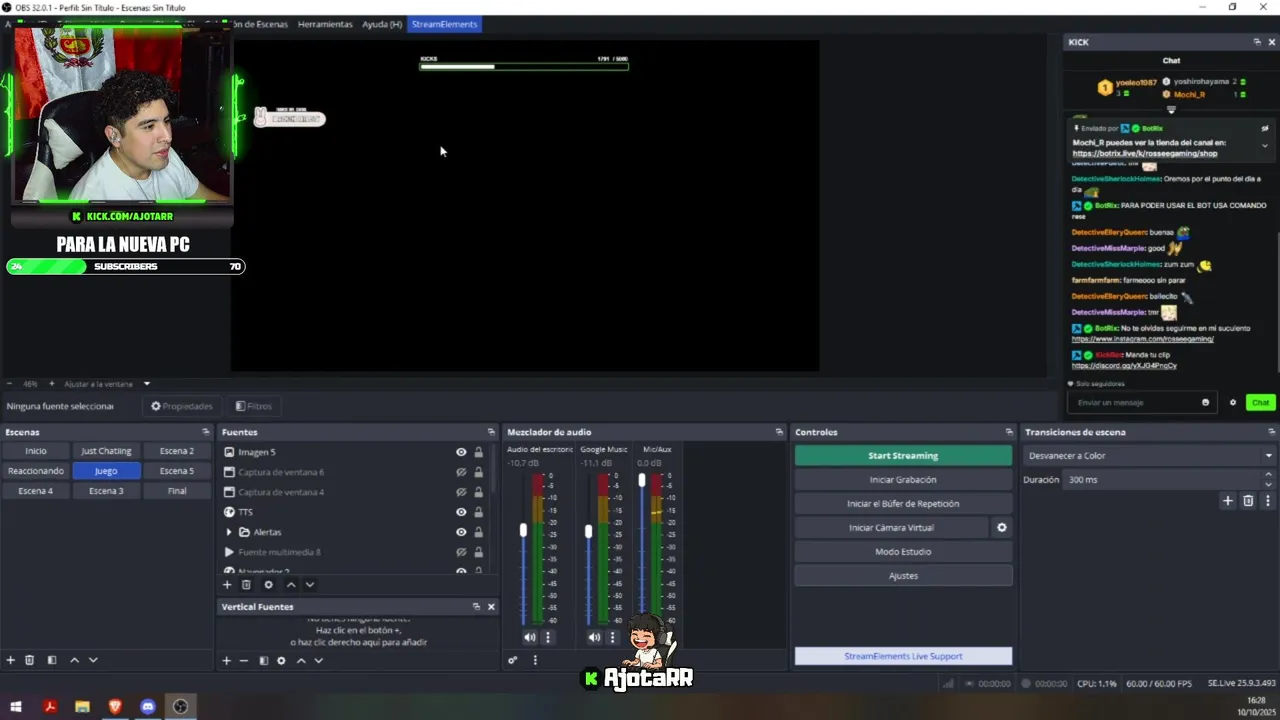Mute the Audio del escritorio speaker icon
Image resolution: width=1280 pixels, height=720 pixels.
[x=530, y=637]
